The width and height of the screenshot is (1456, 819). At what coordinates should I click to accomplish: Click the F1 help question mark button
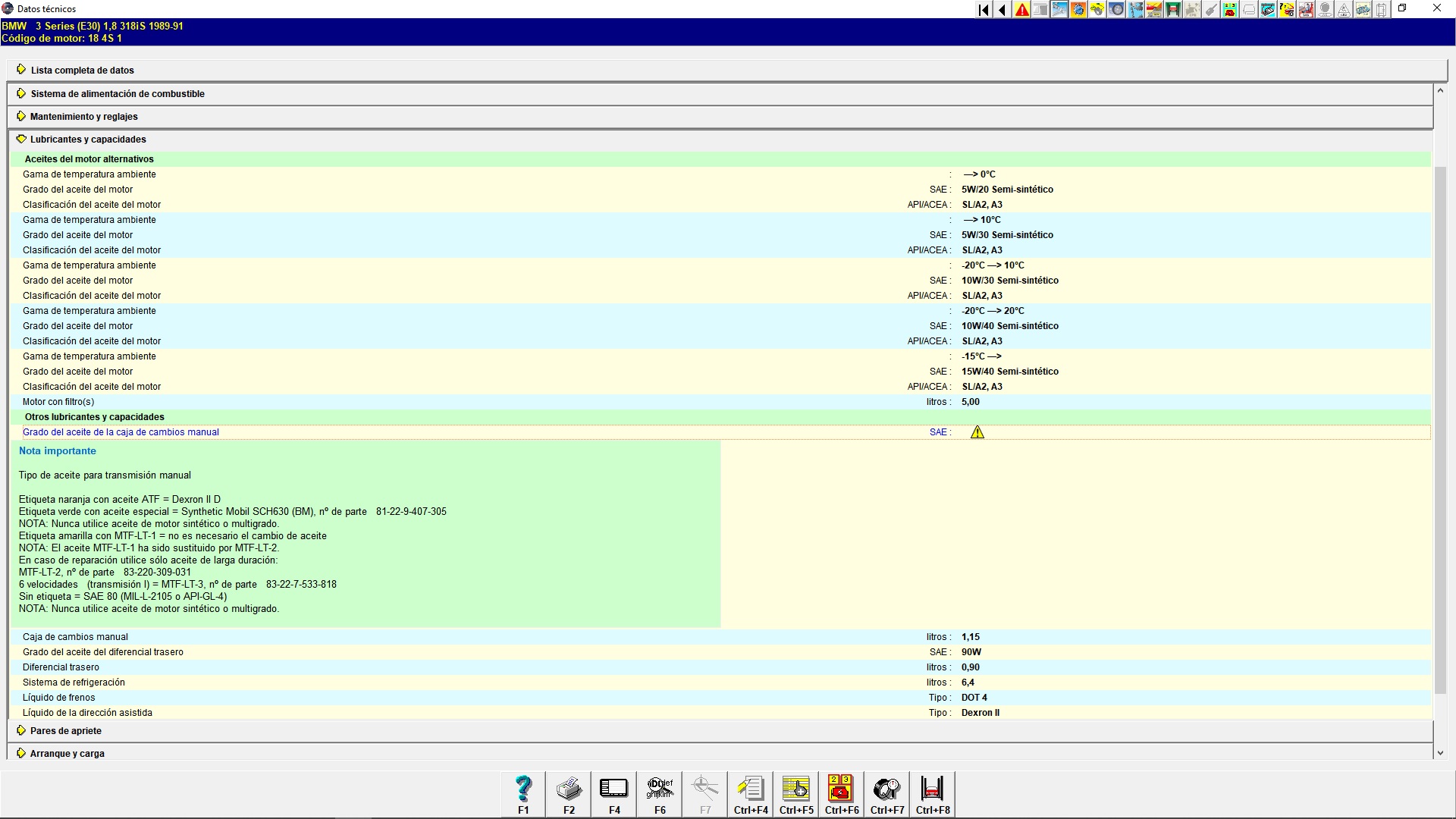[x=523, y=793]
